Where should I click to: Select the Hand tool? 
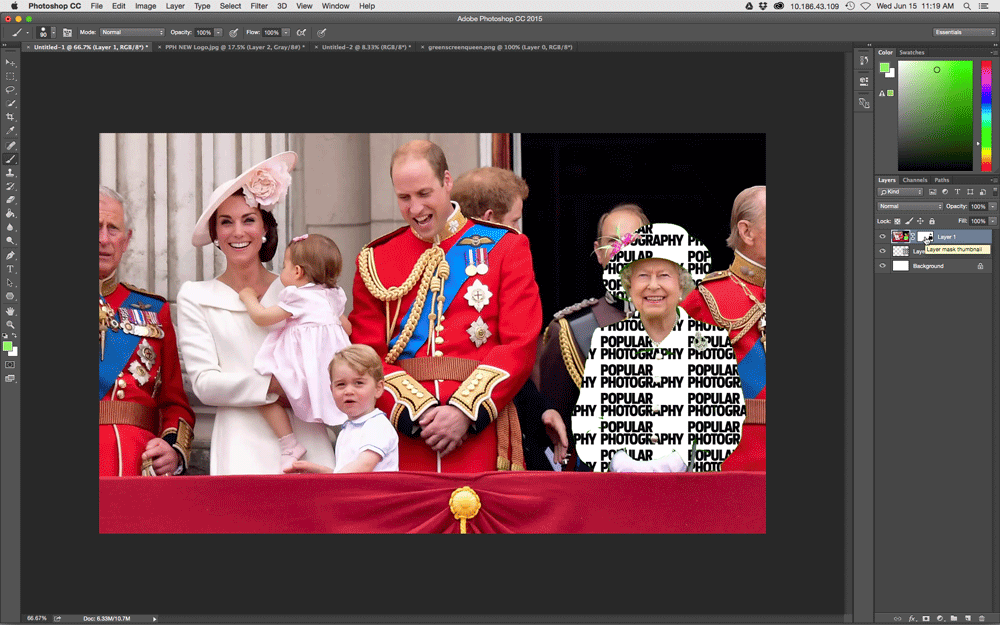tap(10, 311)
